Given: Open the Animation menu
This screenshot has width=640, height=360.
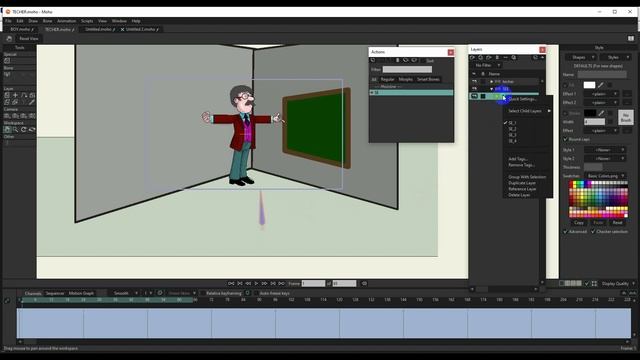Looking at the screenshot, I should [x=66, y=21].
